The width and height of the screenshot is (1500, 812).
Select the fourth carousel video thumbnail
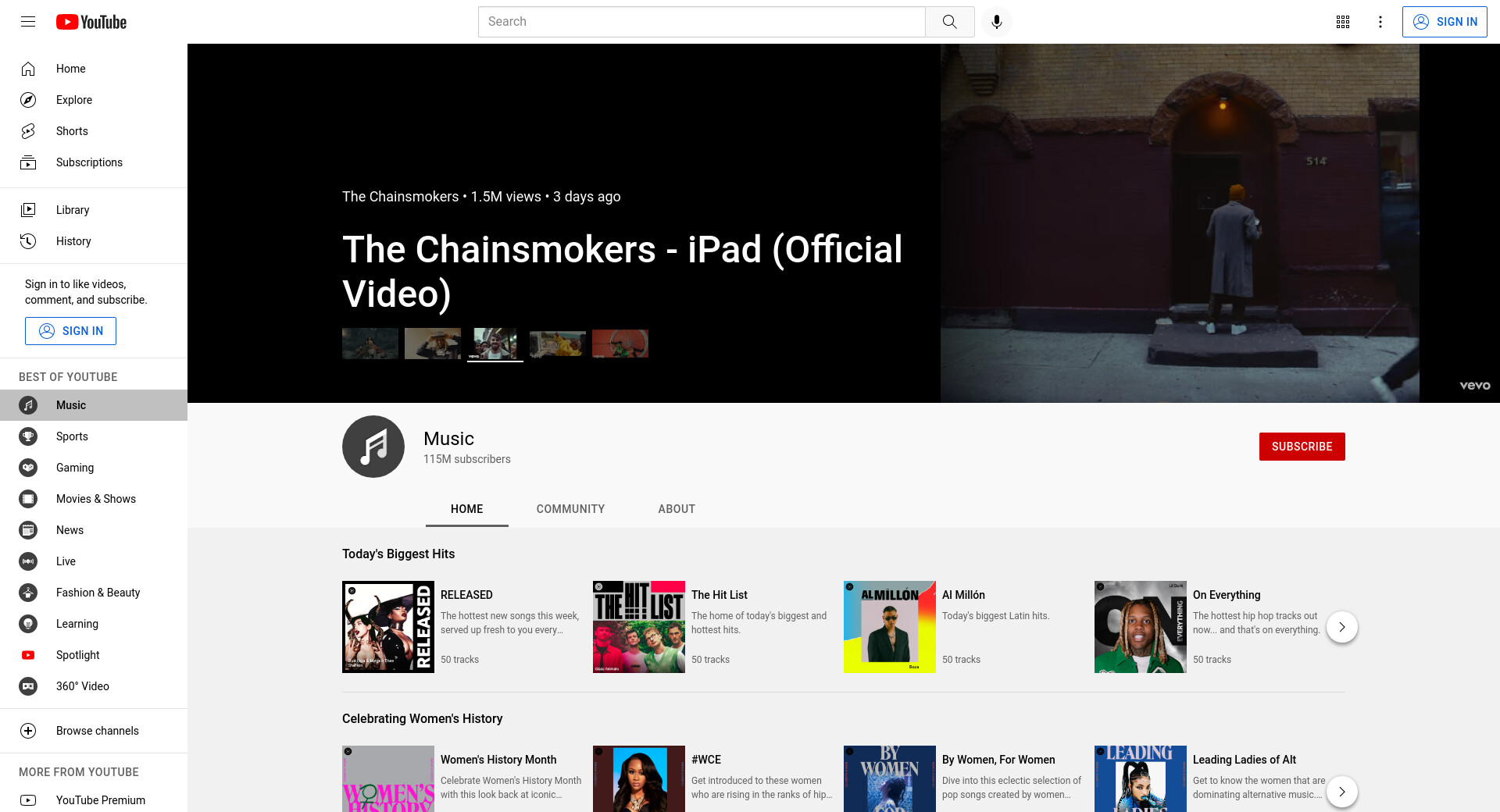(x=558, y=344)
